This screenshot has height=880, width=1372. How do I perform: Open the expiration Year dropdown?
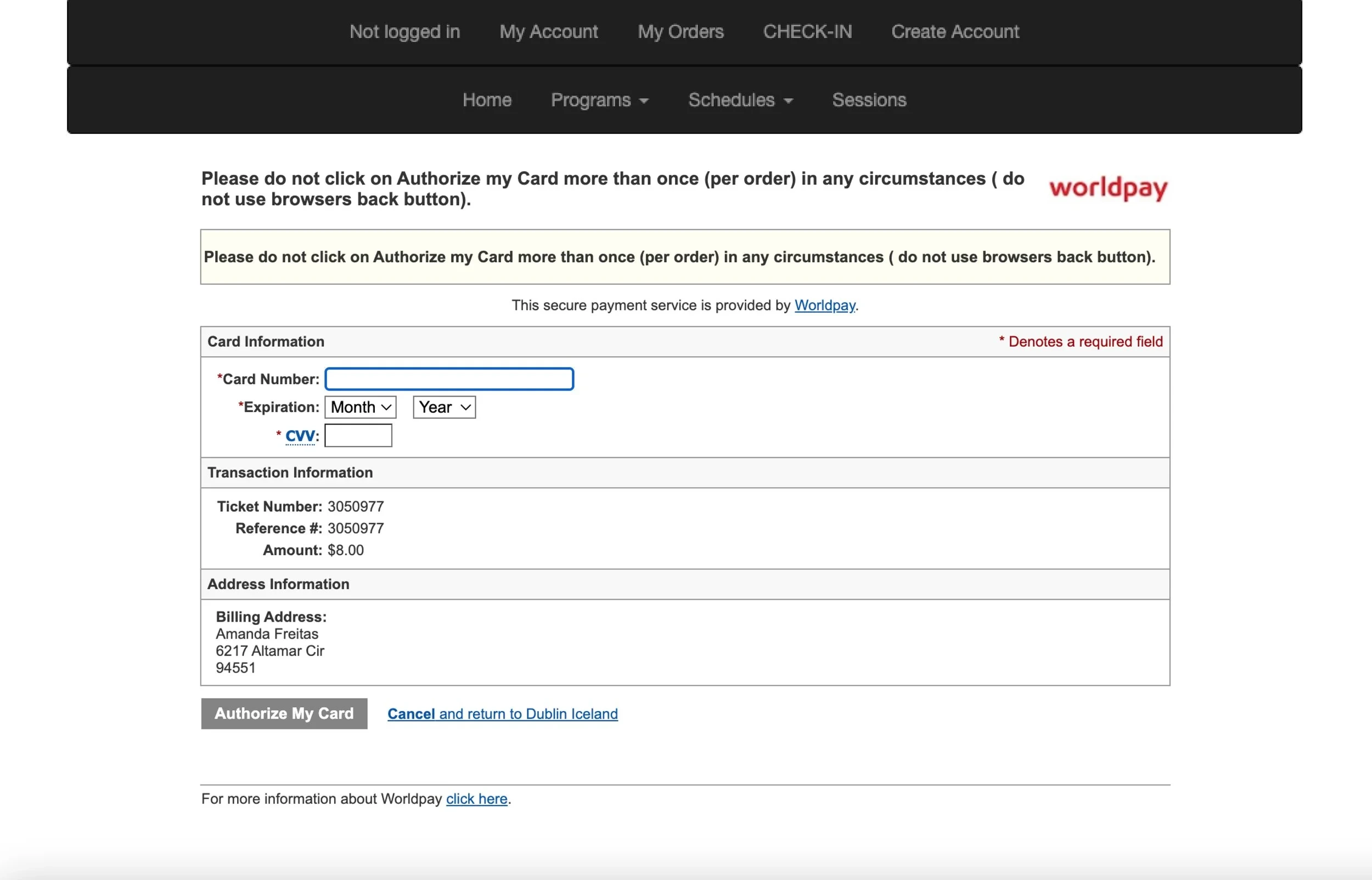click(x=444, y=408)
